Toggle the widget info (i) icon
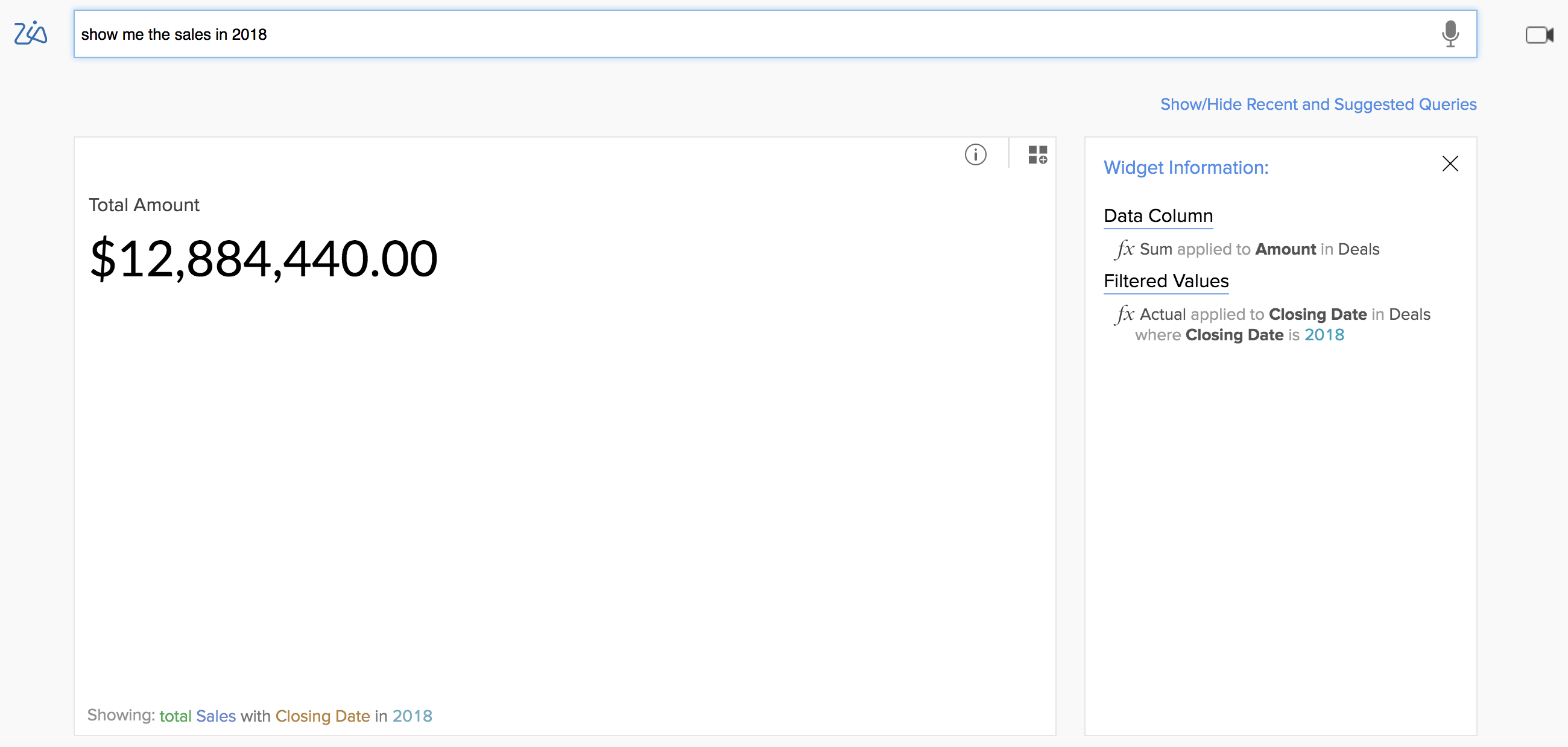 click(975, 154)
